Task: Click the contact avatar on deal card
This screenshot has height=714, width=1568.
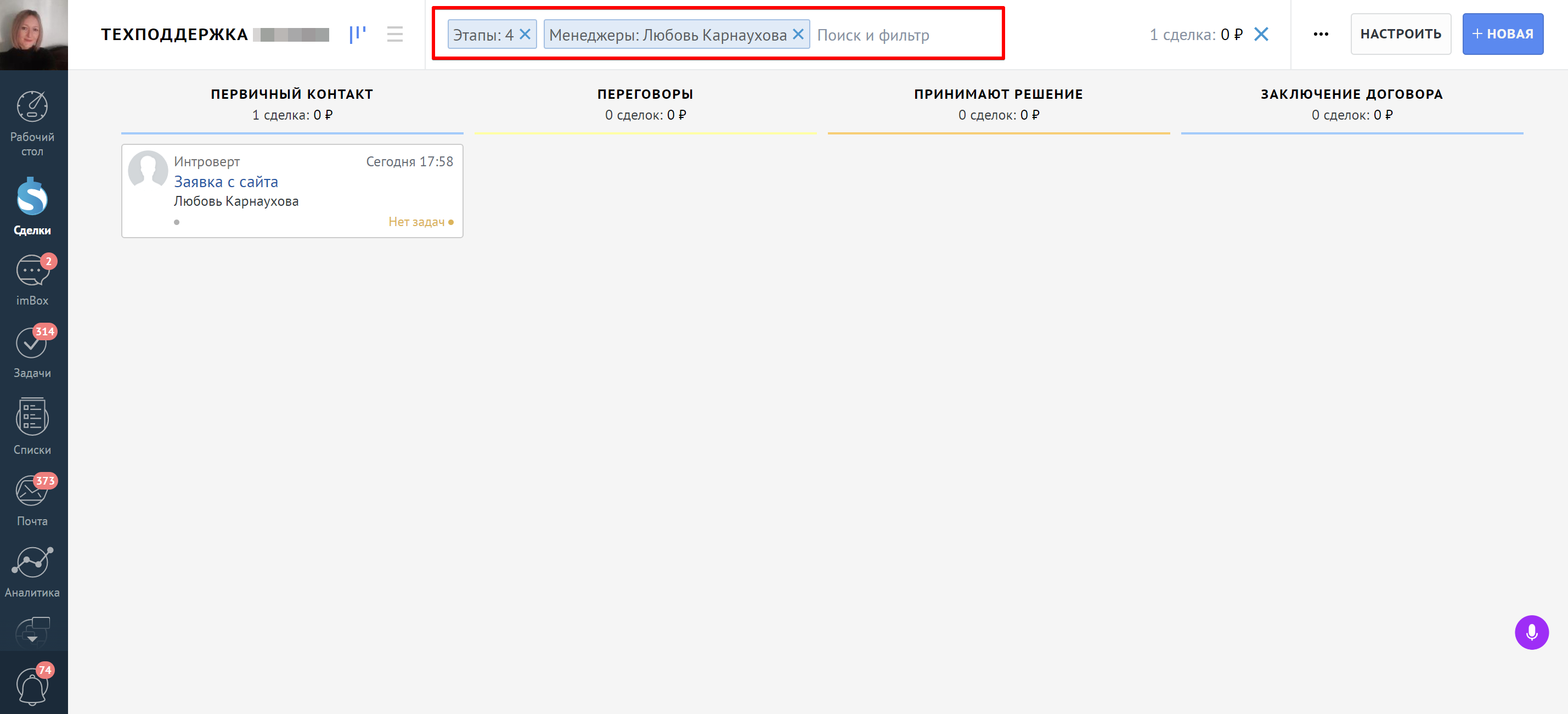Action: [148, 170]
